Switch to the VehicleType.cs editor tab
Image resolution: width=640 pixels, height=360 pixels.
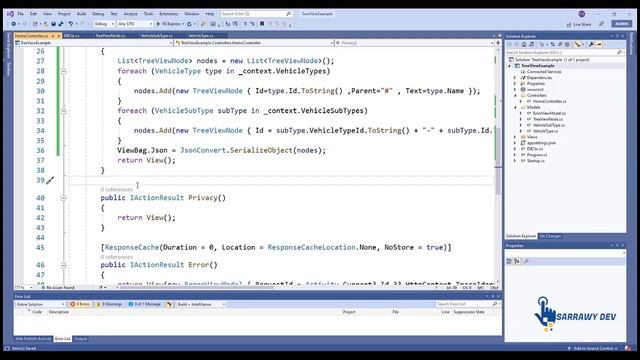point(200,36)
